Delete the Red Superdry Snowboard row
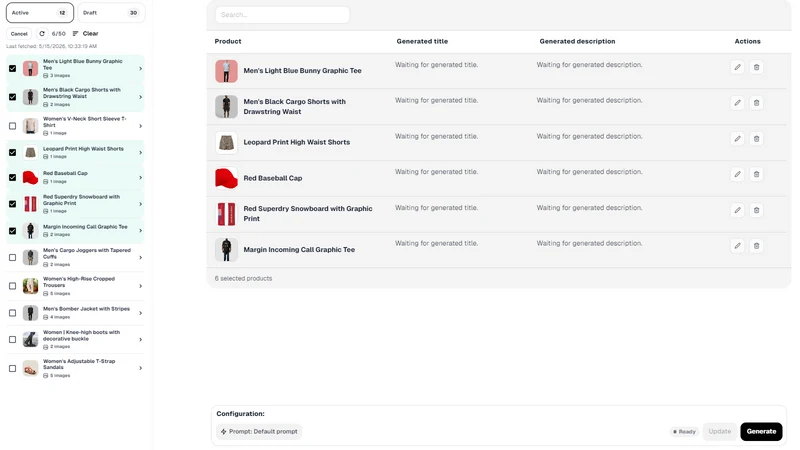 coord(756,210)
